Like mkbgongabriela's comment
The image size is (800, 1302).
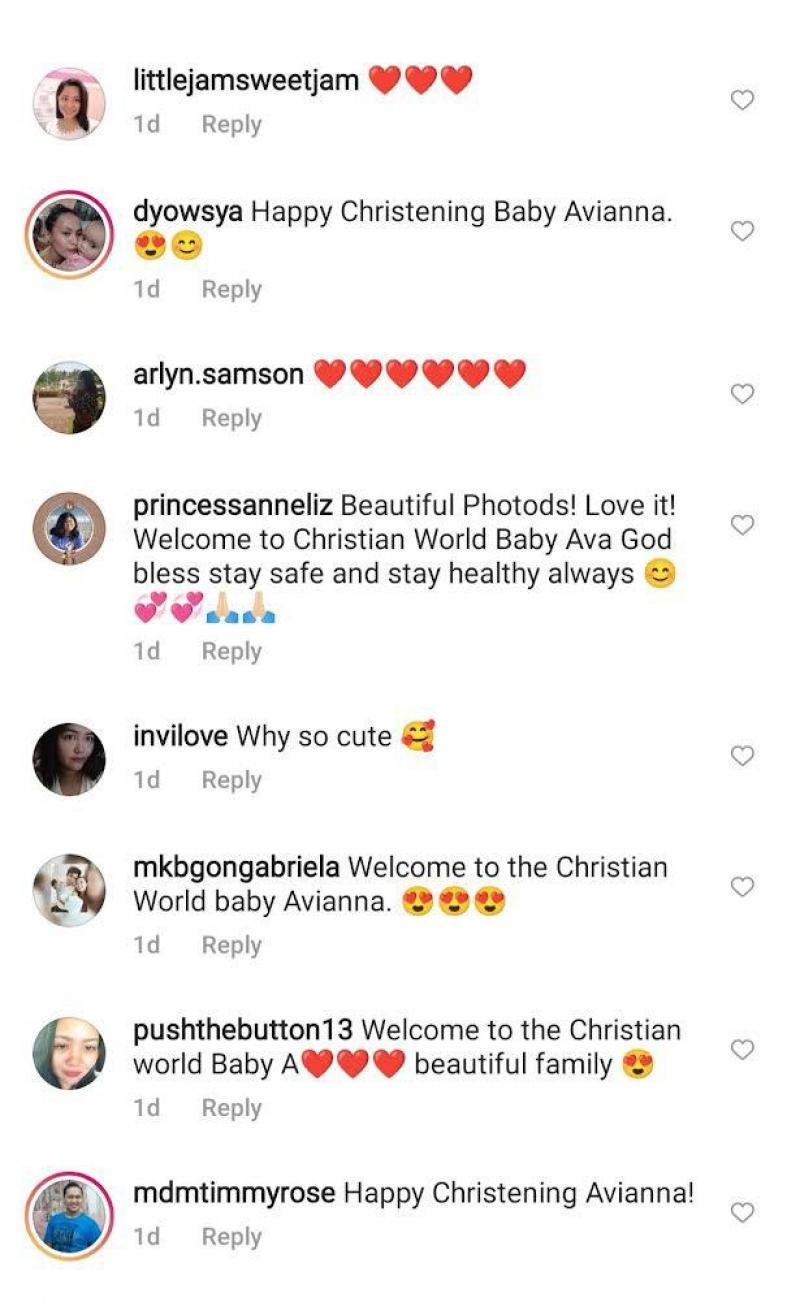pos(742,887)
